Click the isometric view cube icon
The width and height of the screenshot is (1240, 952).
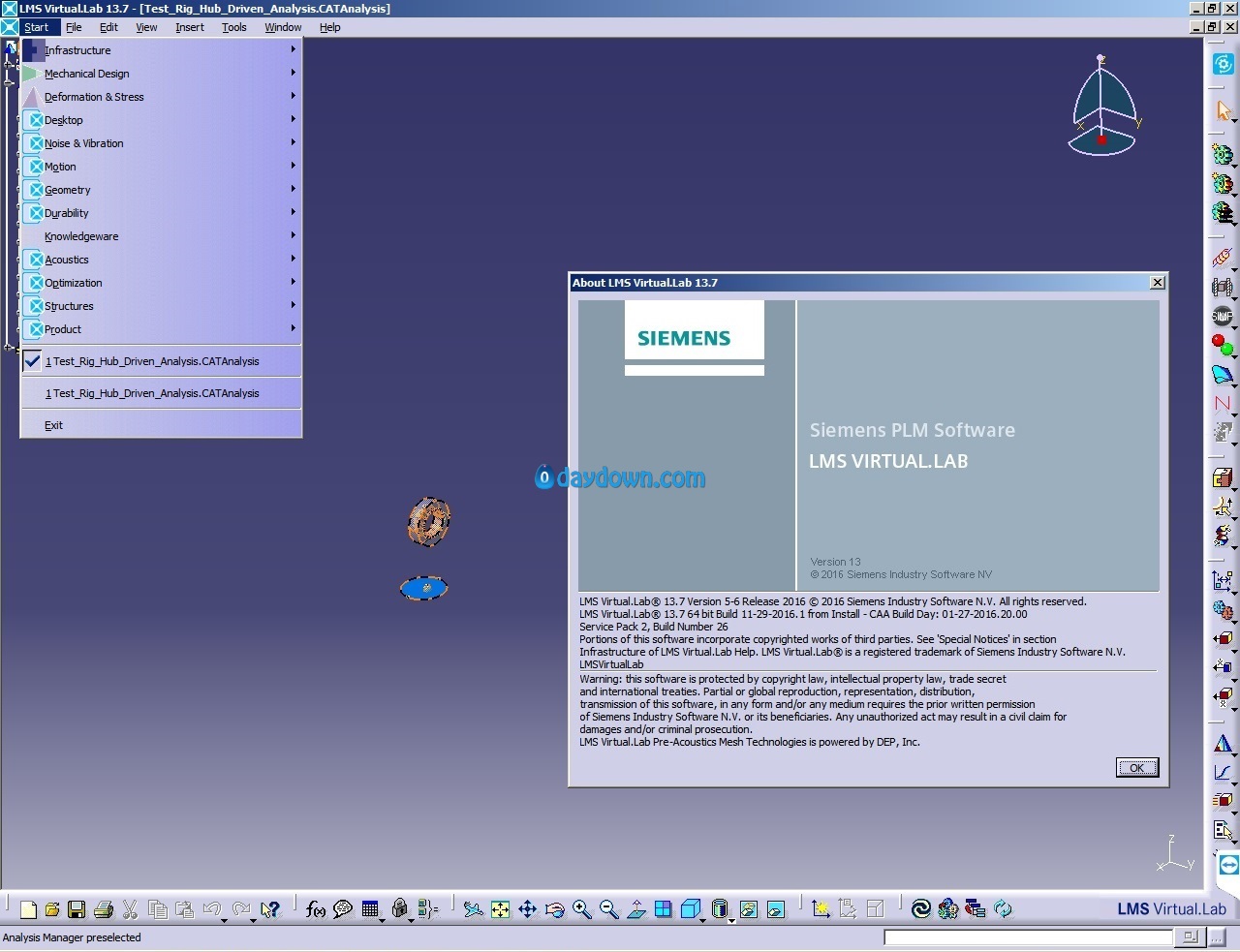(x=690, y=909)
